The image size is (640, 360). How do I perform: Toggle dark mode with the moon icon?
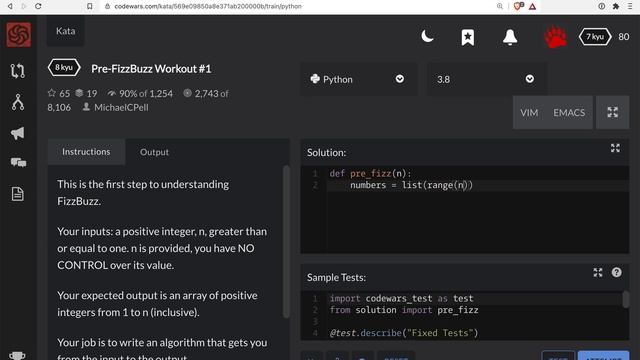point(427,36)
